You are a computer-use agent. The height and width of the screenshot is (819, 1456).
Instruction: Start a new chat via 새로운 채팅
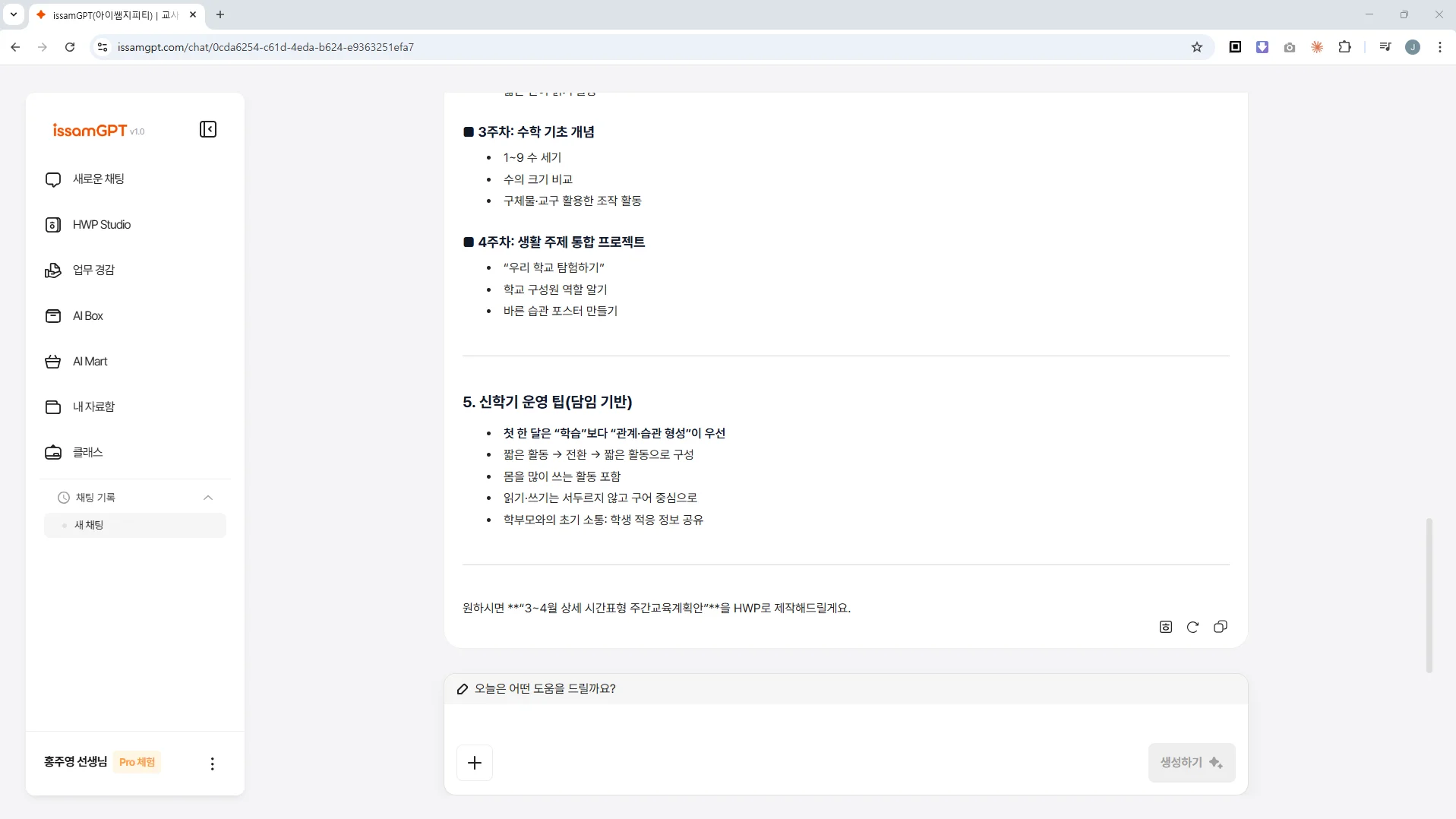coord(97,179)
